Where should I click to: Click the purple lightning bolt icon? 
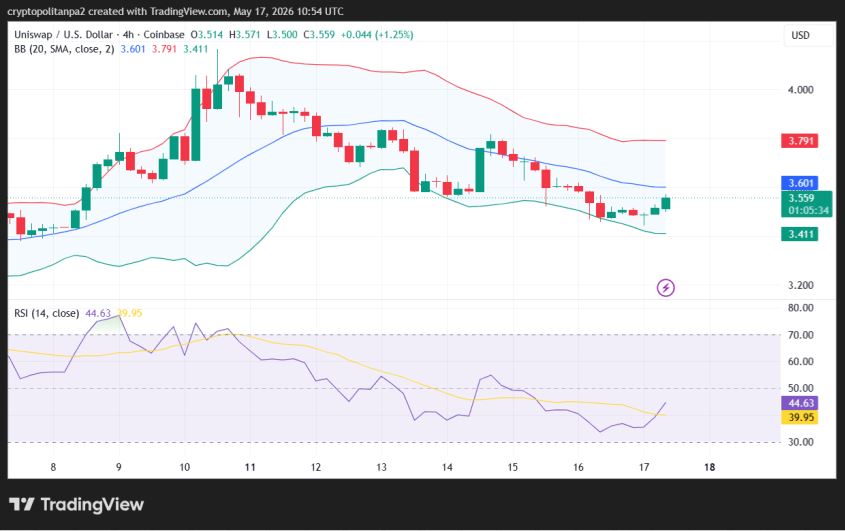tap(666, 288)
